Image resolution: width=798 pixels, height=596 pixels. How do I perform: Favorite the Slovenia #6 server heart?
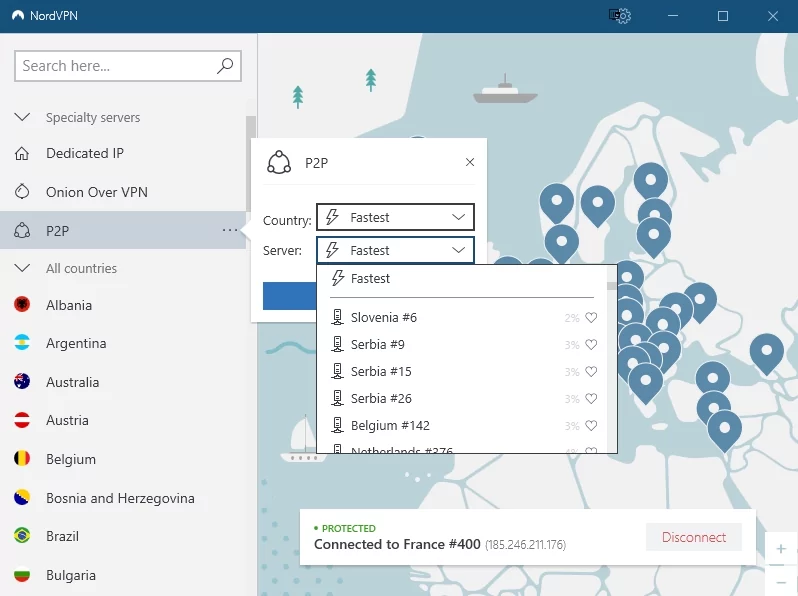[591, 318]
